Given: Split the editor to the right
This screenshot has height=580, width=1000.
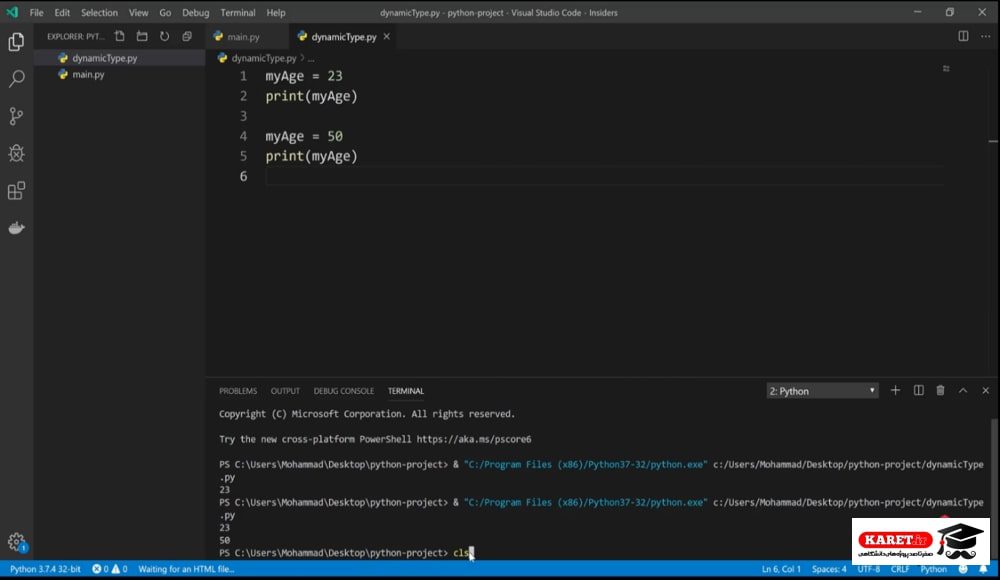Looking at the screenshot, I should click(x=963, y=36).
